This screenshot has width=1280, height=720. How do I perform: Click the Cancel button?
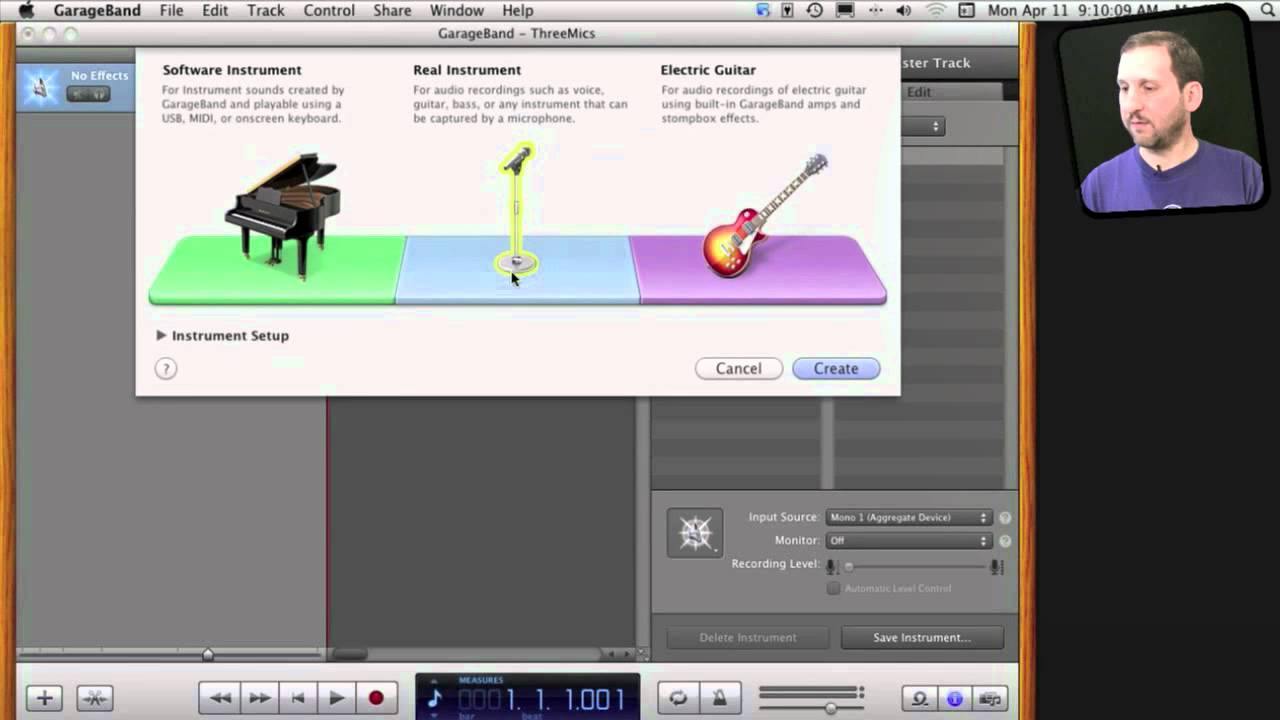pos(738,369)
